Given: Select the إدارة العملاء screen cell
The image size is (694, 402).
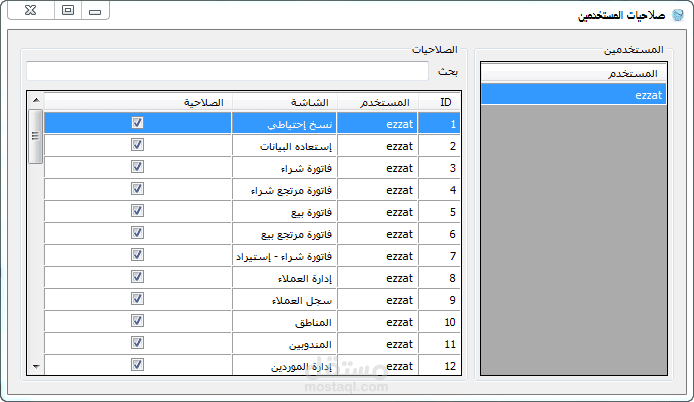Looking at the screenshot, I should tap(284, 278).
